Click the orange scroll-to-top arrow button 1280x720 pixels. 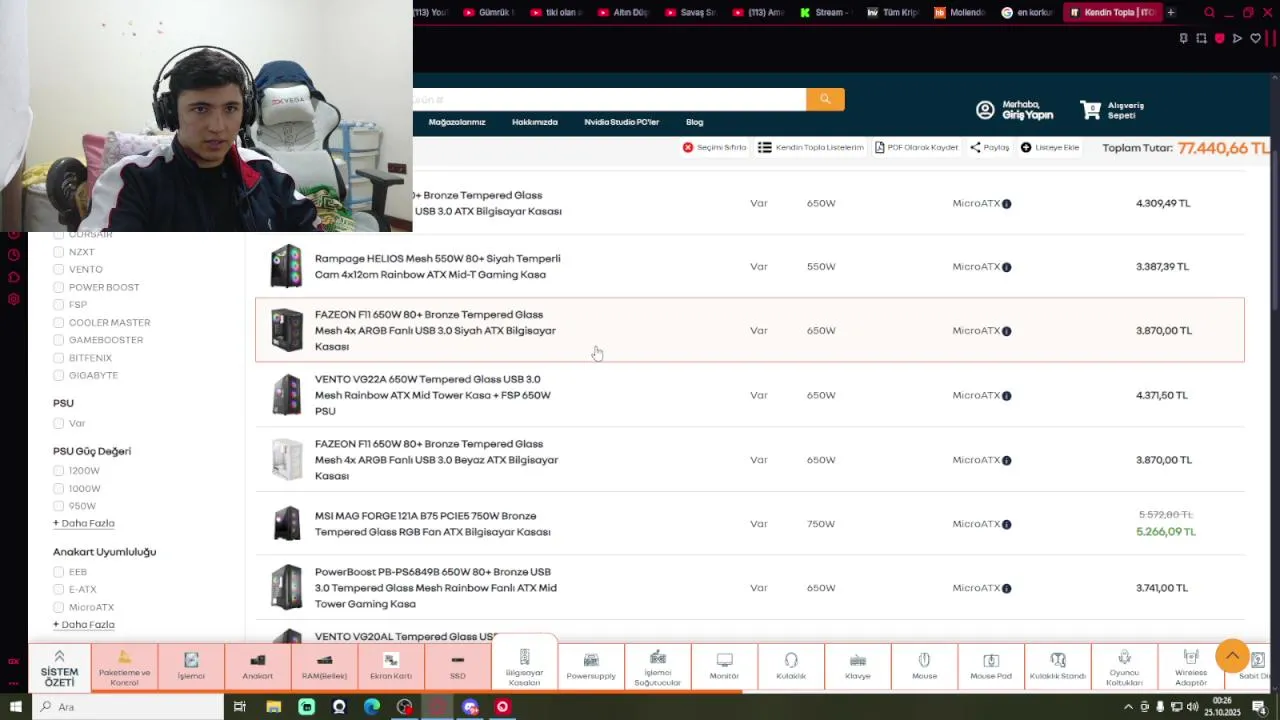point(1232,656)
